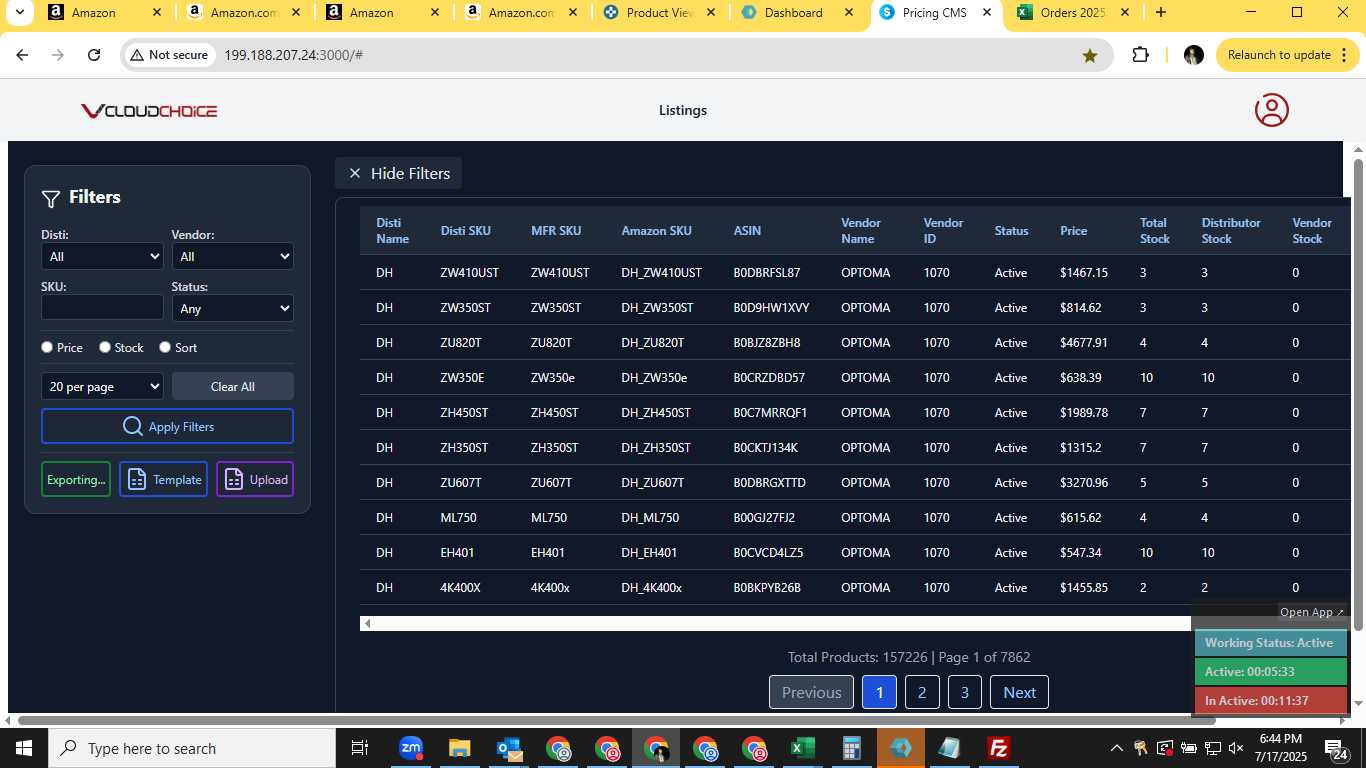The height and width of the screenshot is (768, 1366).
Task: Select the Stock radio button
Action: pos(105,347)
